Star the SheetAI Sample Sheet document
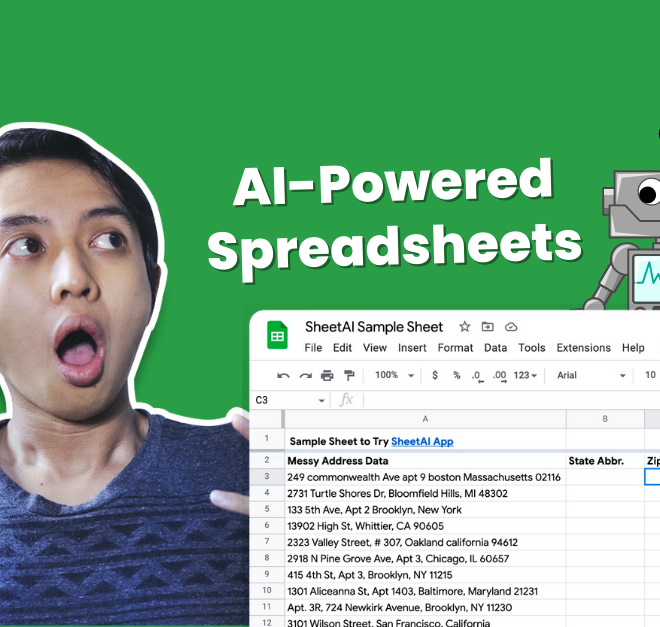This screenshot has height=627, width=660. [x=464, y=327]
